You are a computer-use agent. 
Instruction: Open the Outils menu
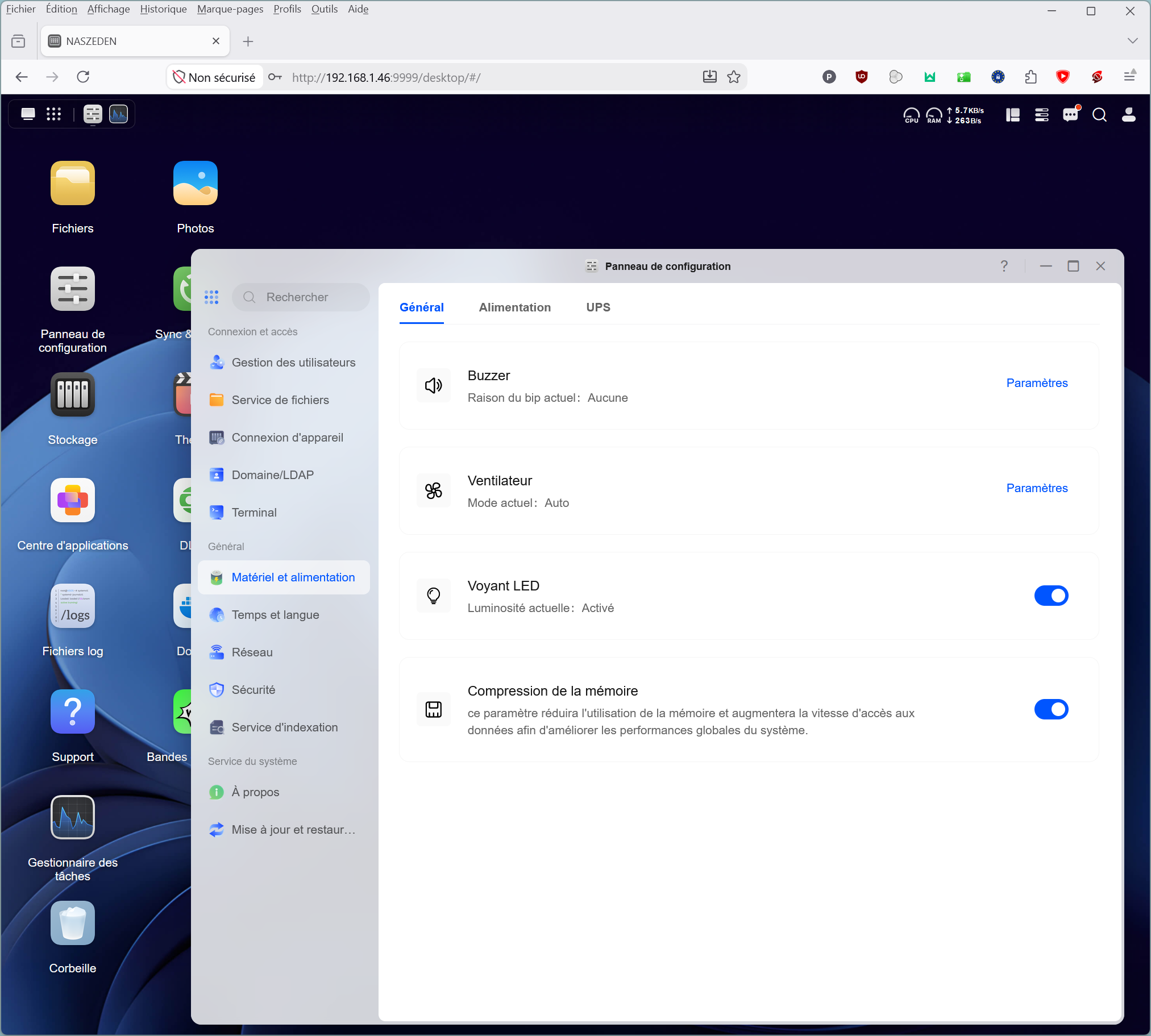coord(325,9)
